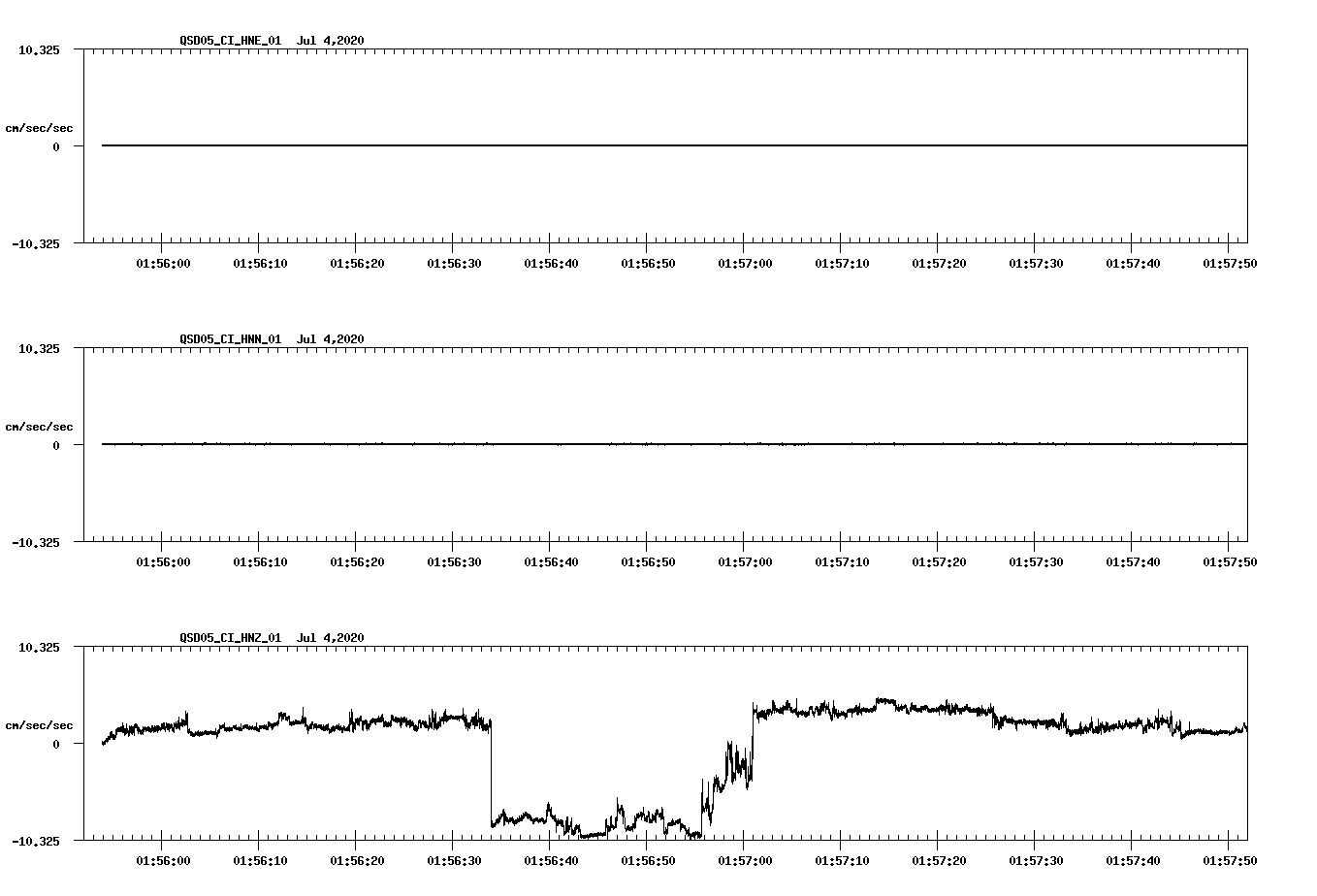Image resolution: width=1317 pixels, height=896 pixels.
Task: Click 01:56:20 time label under HNE plot
Action: (x=357, y=264)
